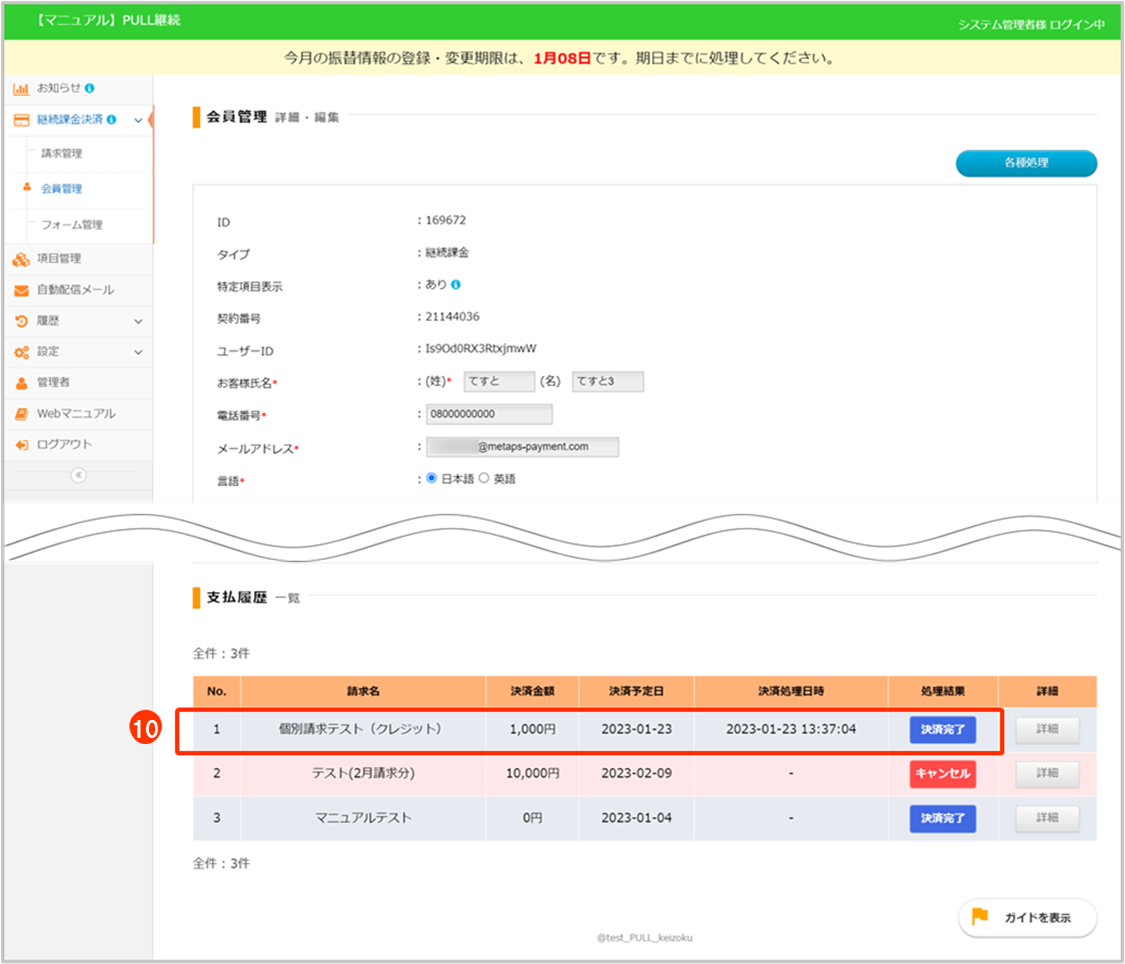Select the 日本語 language radio button

[432, 479]
